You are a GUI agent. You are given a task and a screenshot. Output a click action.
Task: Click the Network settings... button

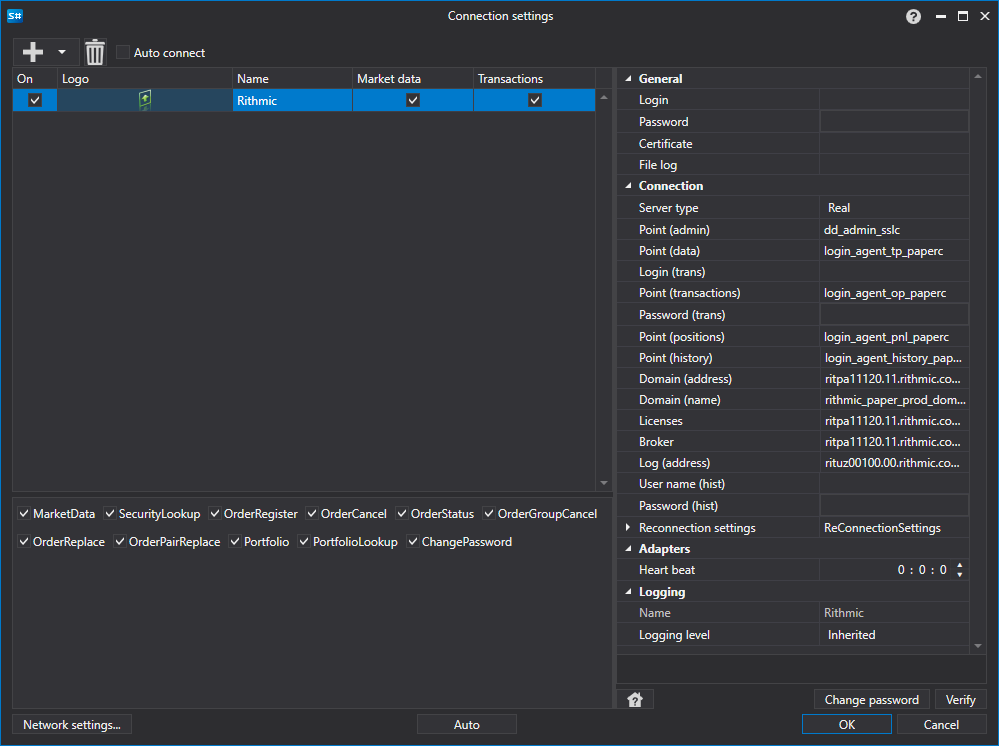pyautogui.click(x=72, y=725)
